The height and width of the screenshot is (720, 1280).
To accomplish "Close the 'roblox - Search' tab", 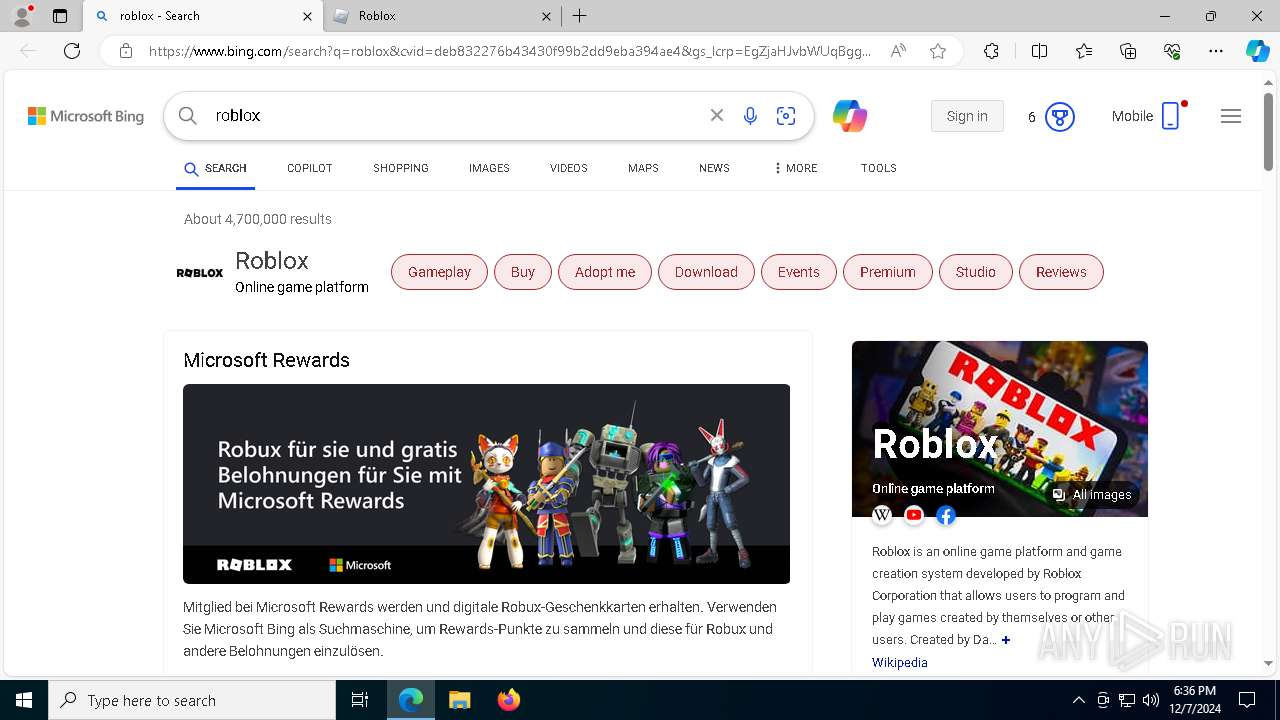I will (x=307, y=16).
